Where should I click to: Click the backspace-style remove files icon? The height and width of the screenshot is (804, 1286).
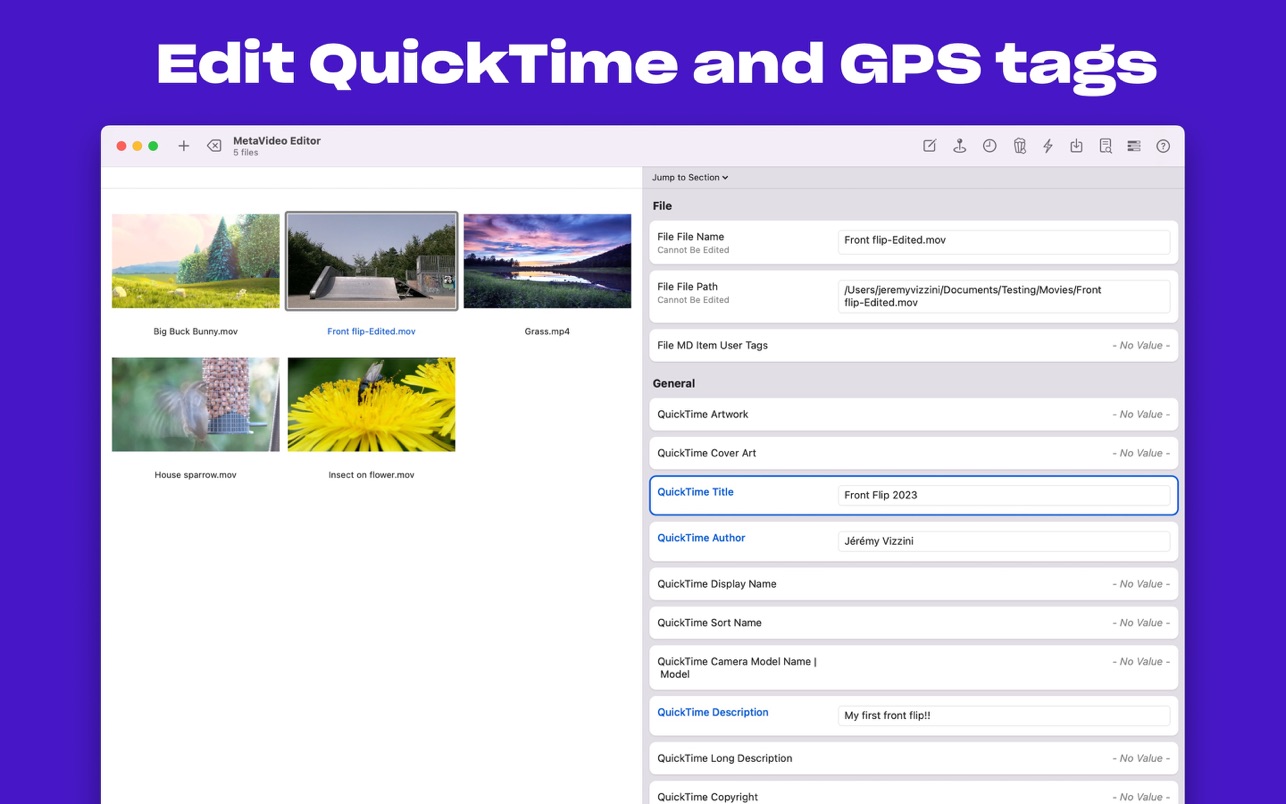pyautogui.click(x=214, y=146)
